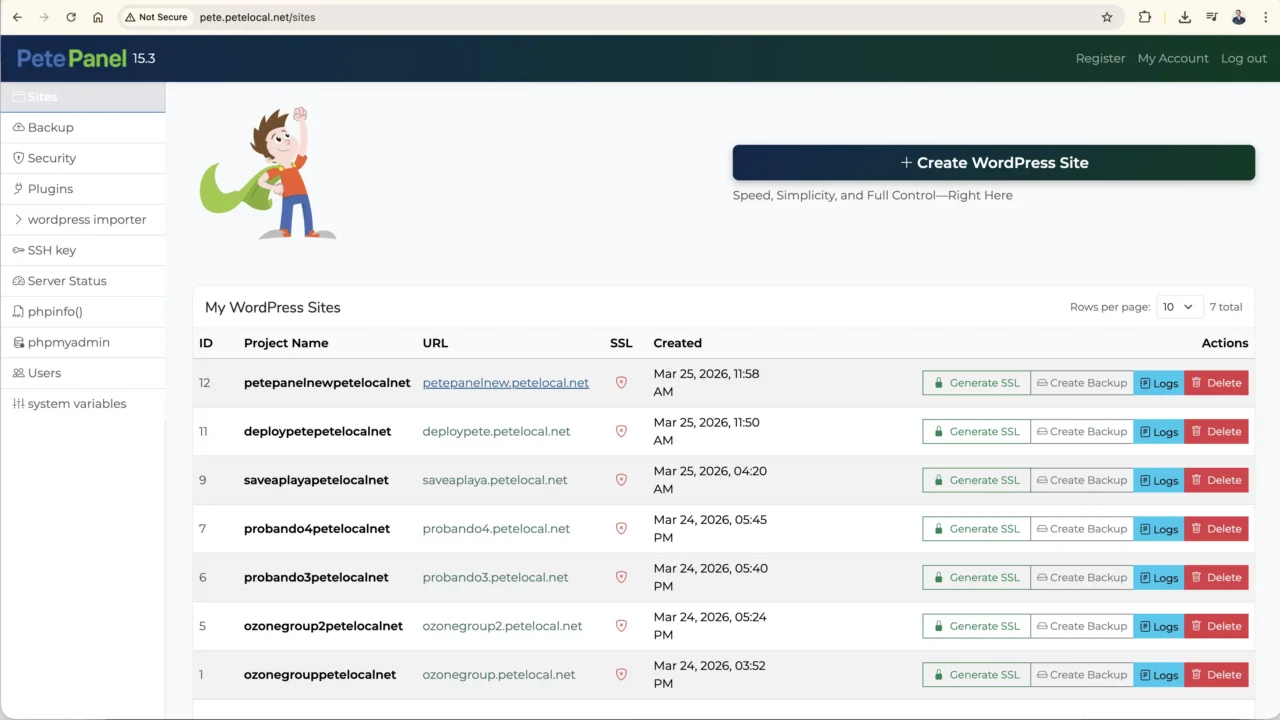This screenshot has height=720, width=1280.
Task: Create Backup for petepanelnewpetelocalnet
Action: pos(1082,383)
